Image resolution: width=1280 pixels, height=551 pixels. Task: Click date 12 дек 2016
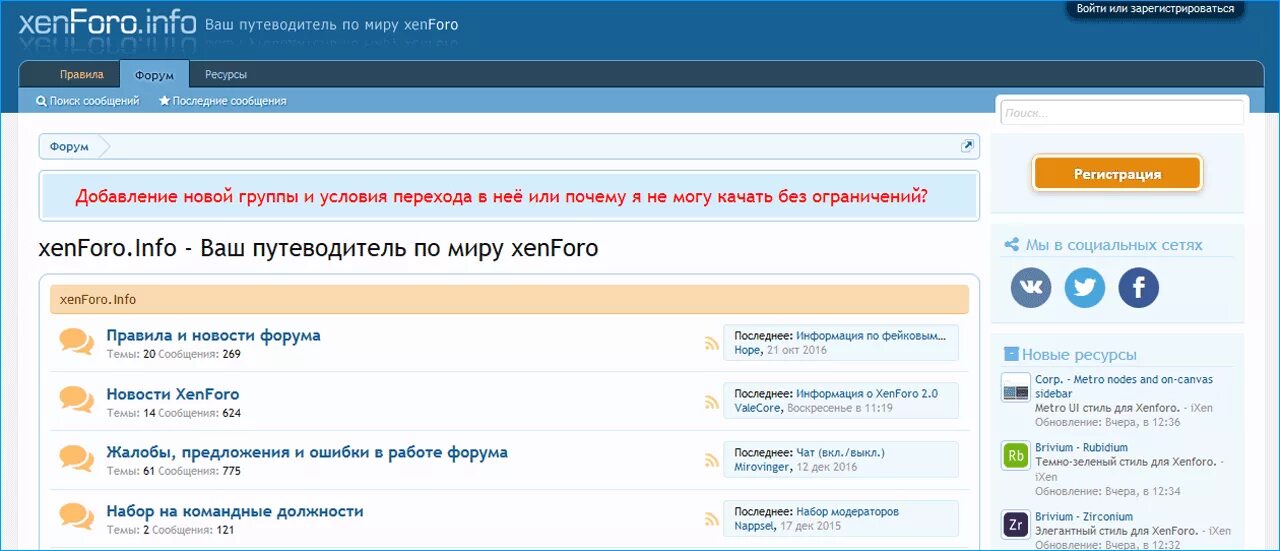pyautogui.click(x=827, y=467)
